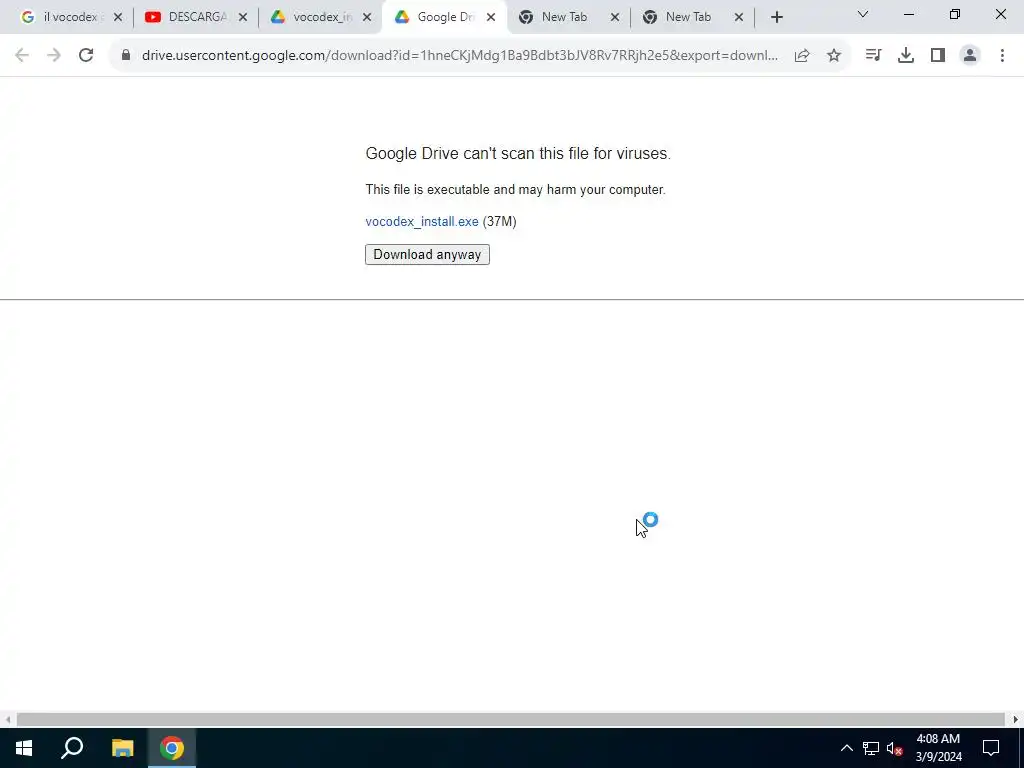Open the clock showing 4:08 AM
1024x768 pixels.
tap(938, 748)
